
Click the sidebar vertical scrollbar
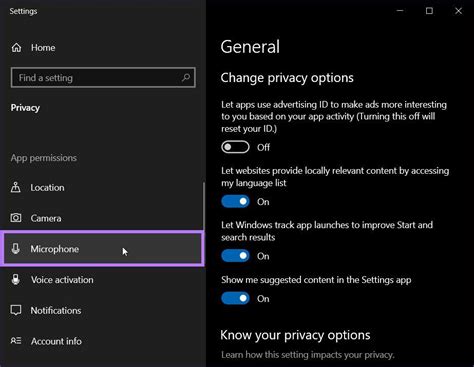click(203, 206)
